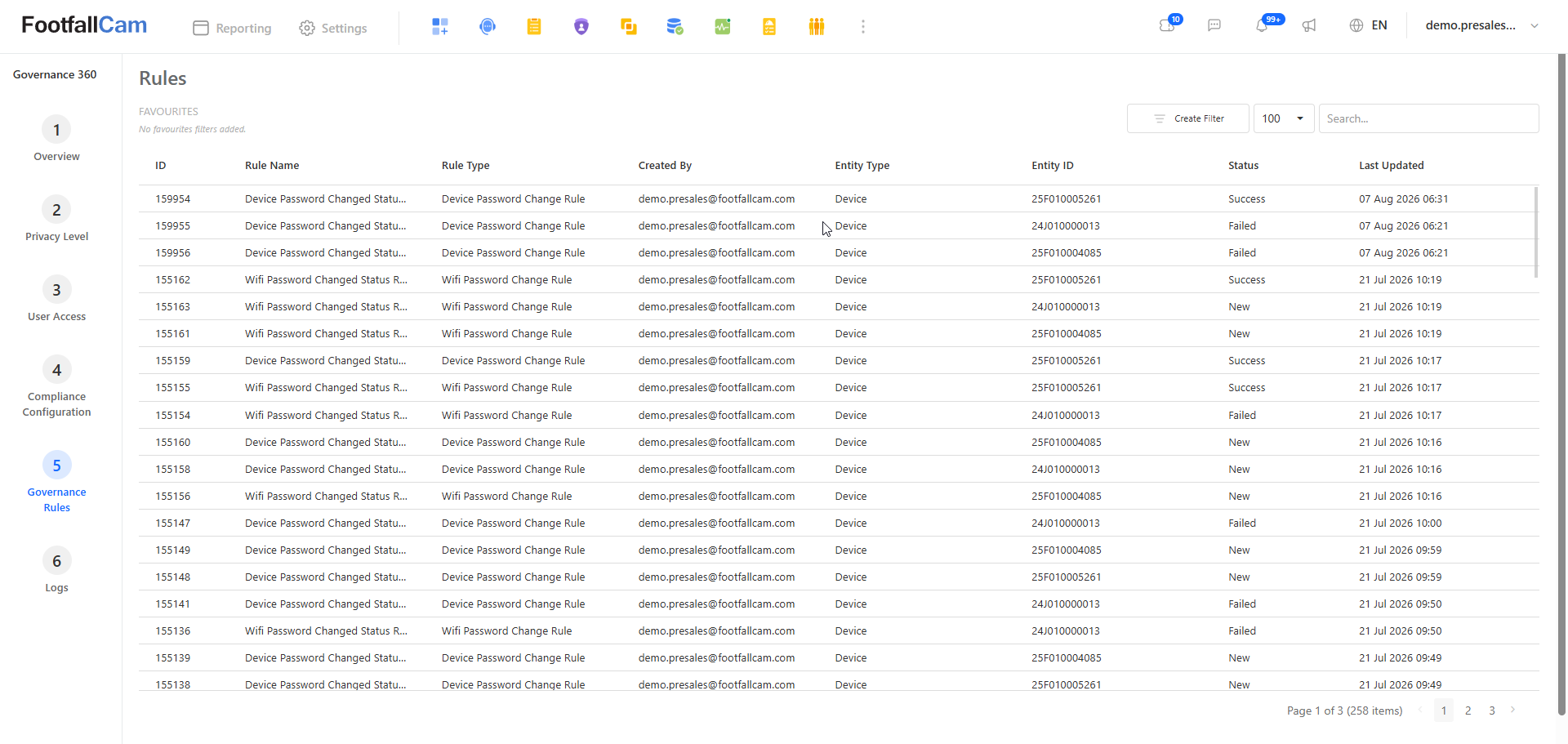Go to step 2 Privacy Level
Screen dimensions: 1568x744
[56, 219]
